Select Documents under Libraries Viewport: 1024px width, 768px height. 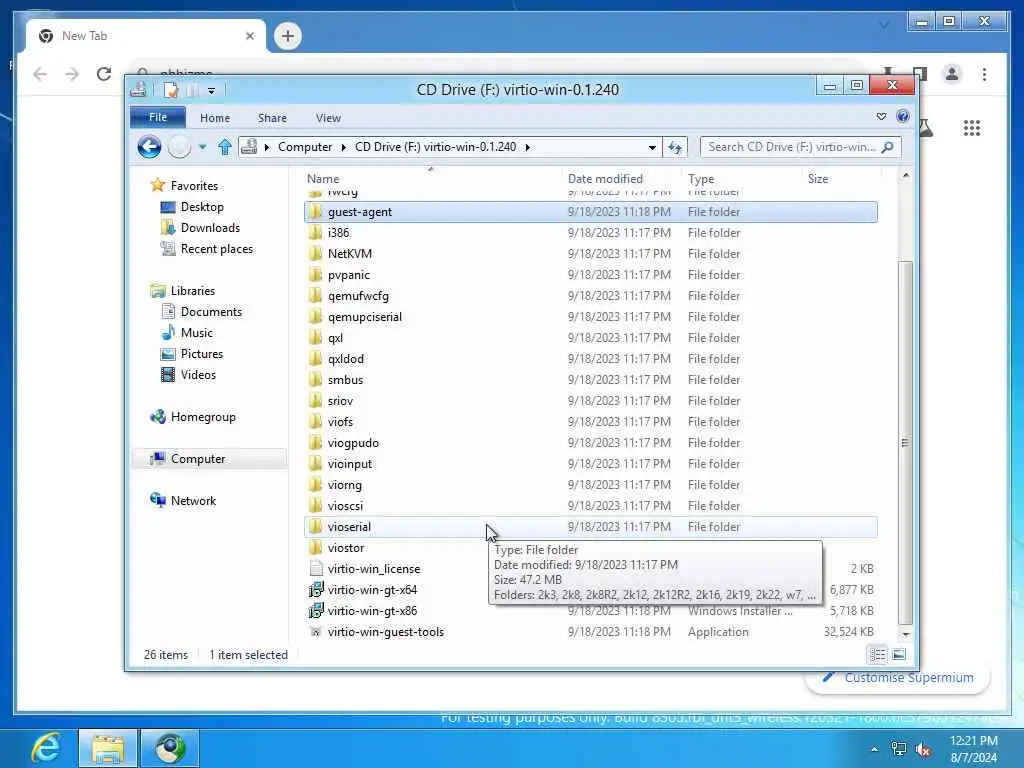click(x=211, y=312)
